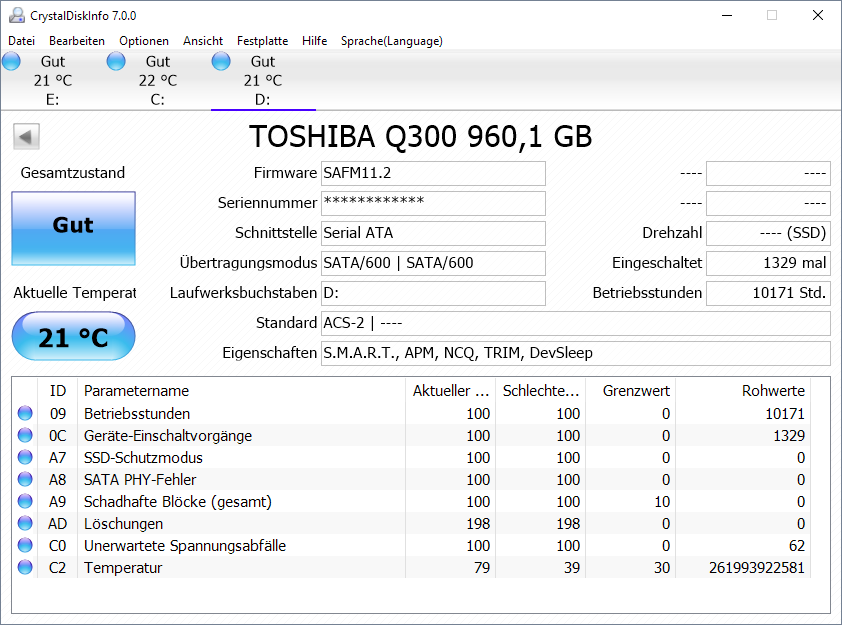842x625 pixels.
Task: Open the Bearbeiten menu
Action: pyautogui.click(x=77, y=41)
